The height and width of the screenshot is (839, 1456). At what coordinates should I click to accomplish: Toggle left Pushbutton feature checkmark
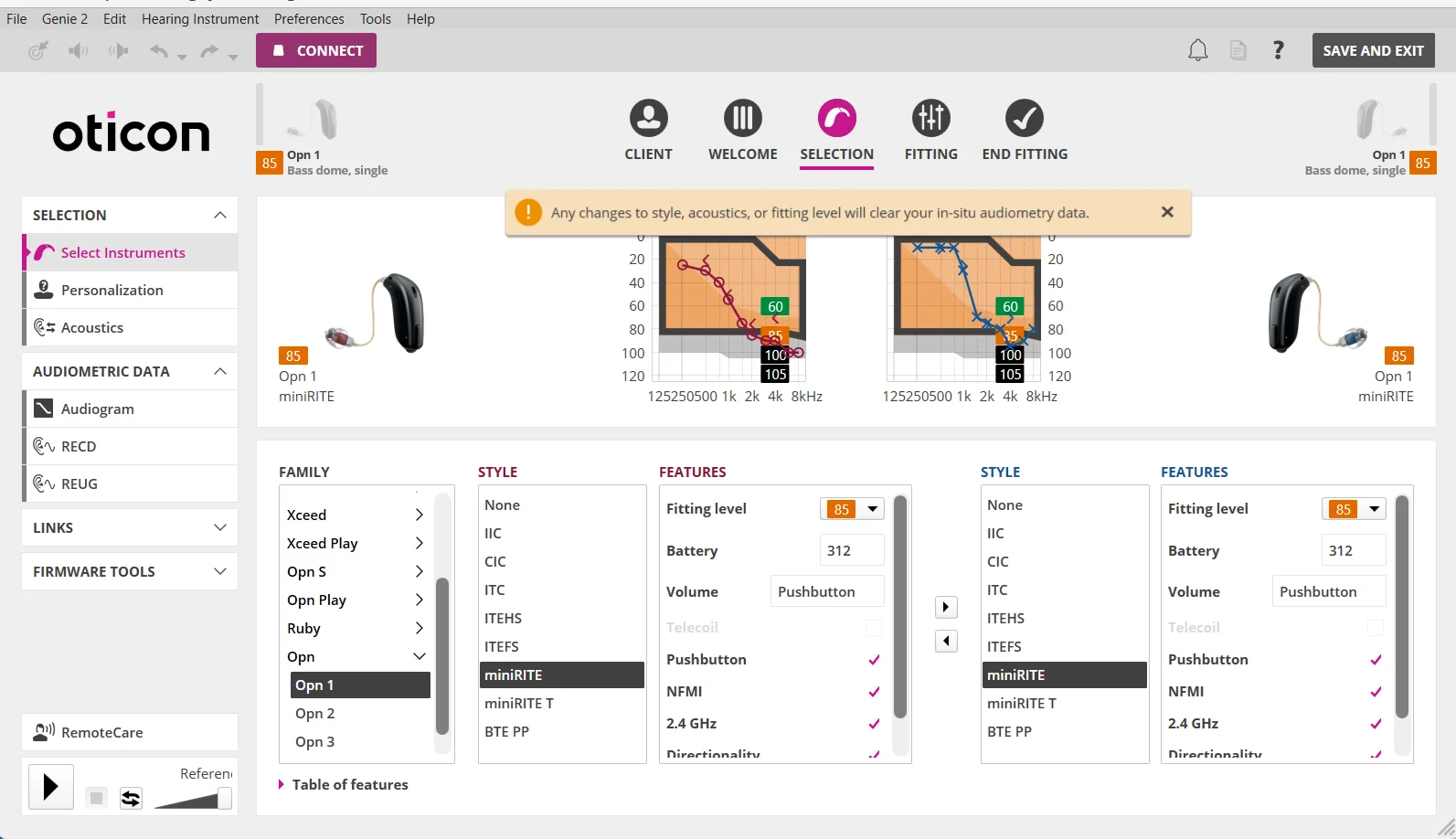[x=874, y=660]
